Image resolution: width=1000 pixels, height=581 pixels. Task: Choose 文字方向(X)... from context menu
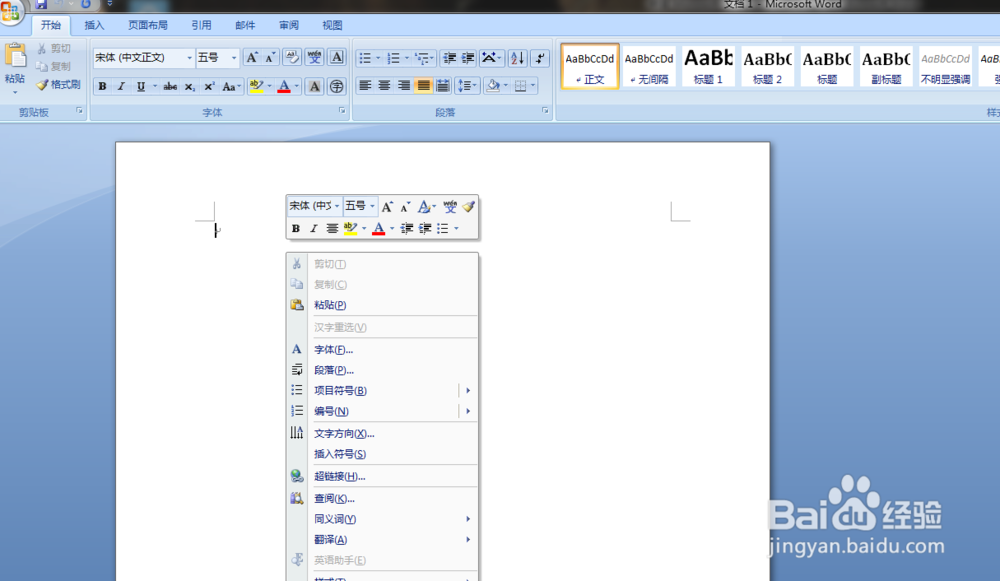pyautogui.click(x=382, y=434)
